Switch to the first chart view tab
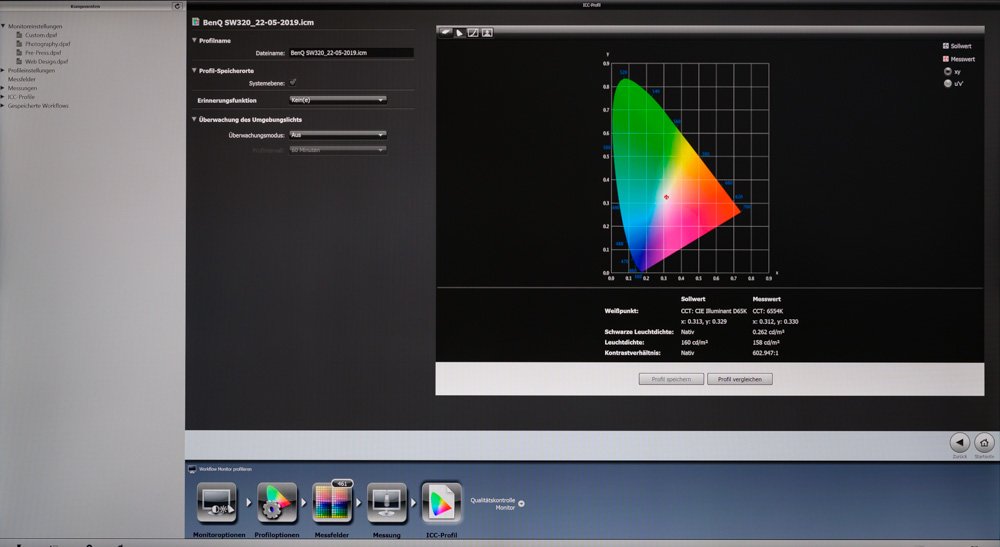 pos(444,32)
